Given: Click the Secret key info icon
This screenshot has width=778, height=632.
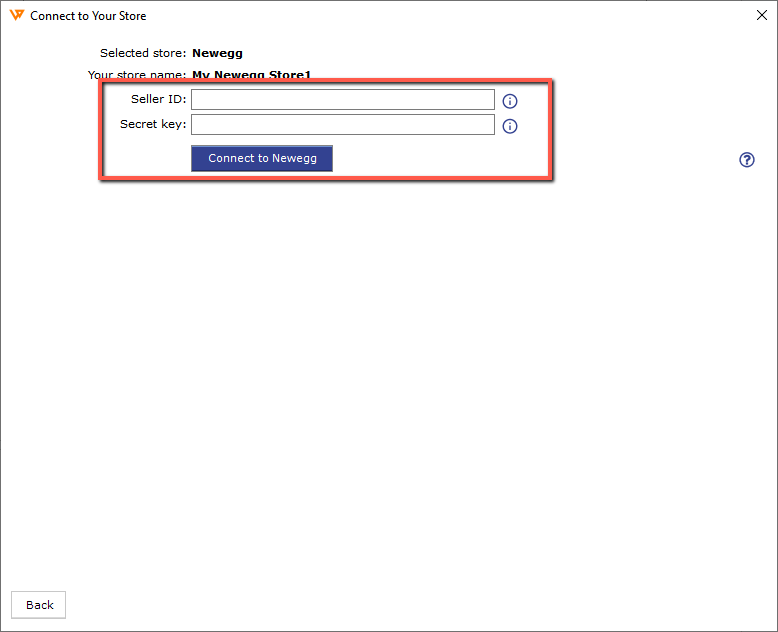Looking at the screenshot, I should pyautogui.click(x=510, y=126).
